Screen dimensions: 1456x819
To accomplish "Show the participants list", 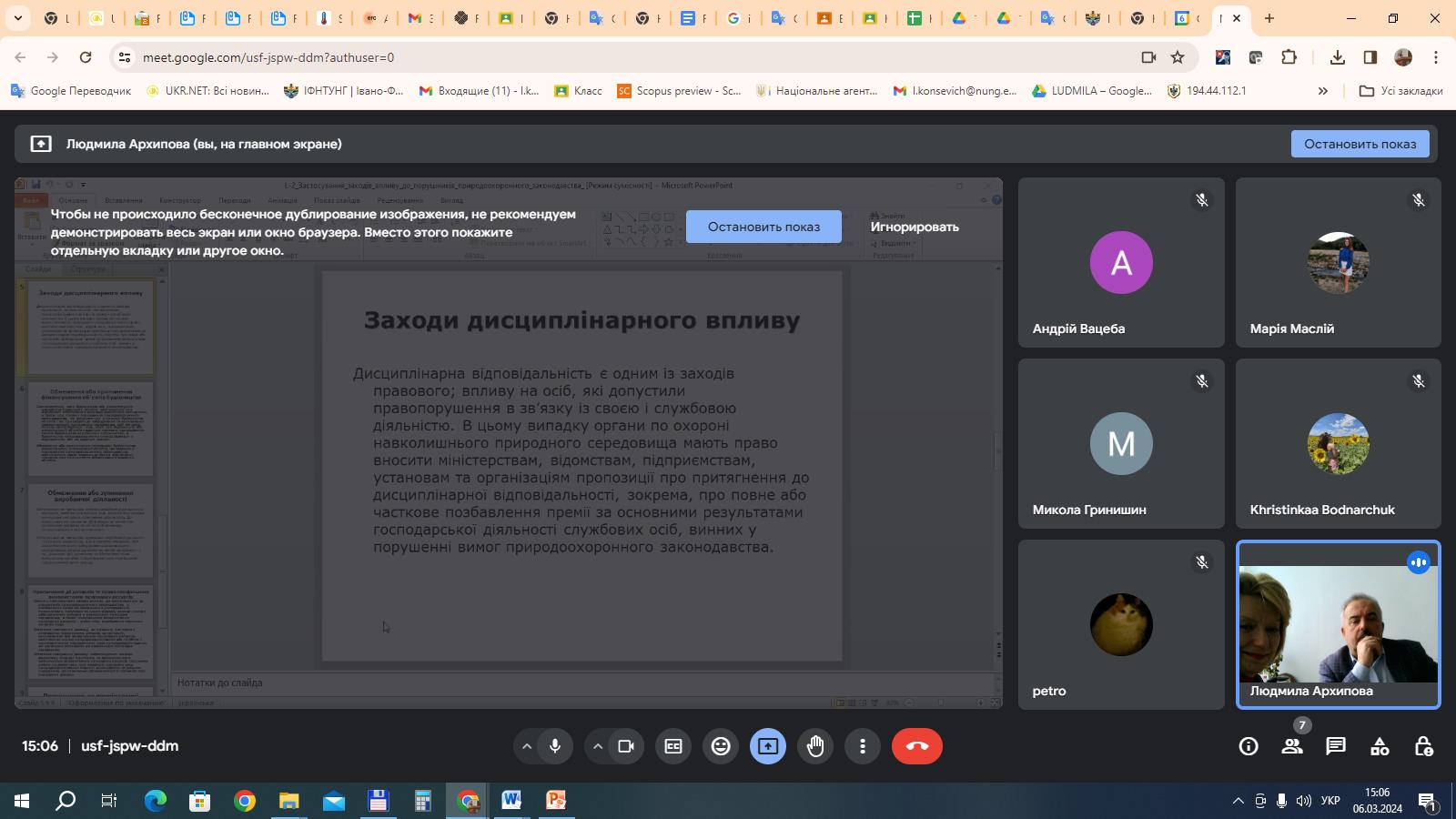I will point(1290,746).
